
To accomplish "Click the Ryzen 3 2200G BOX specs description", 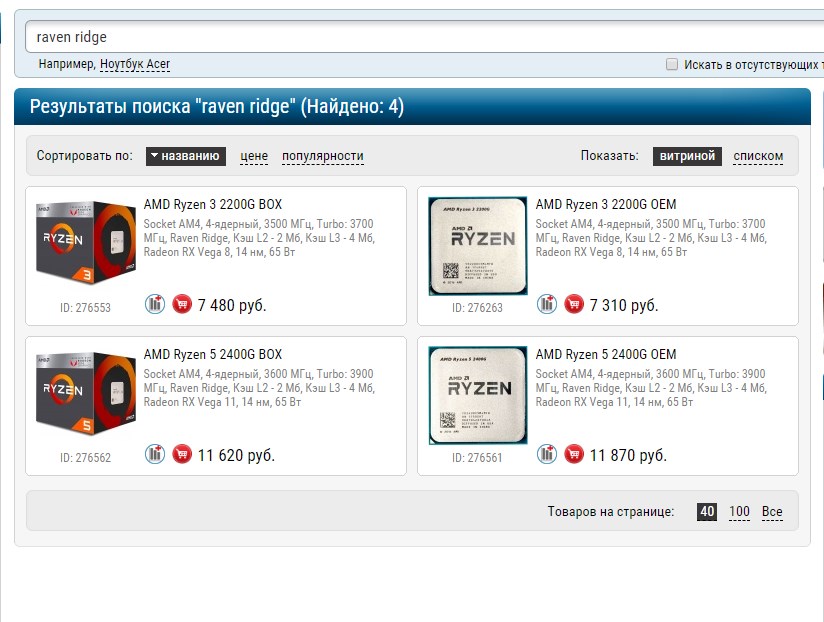I will click(259, 238).
